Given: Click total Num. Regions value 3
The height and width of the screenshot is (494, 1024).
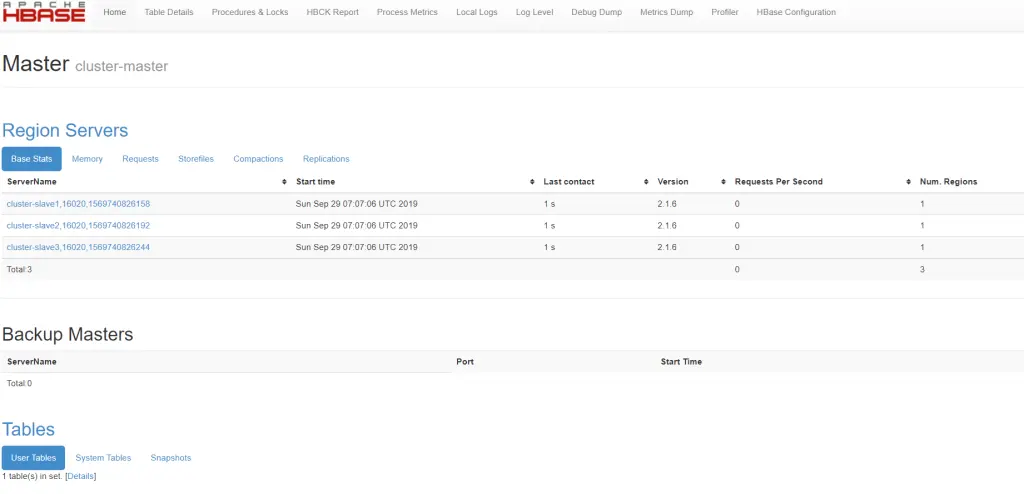Looking at the screenshot, I should point(922,269).
